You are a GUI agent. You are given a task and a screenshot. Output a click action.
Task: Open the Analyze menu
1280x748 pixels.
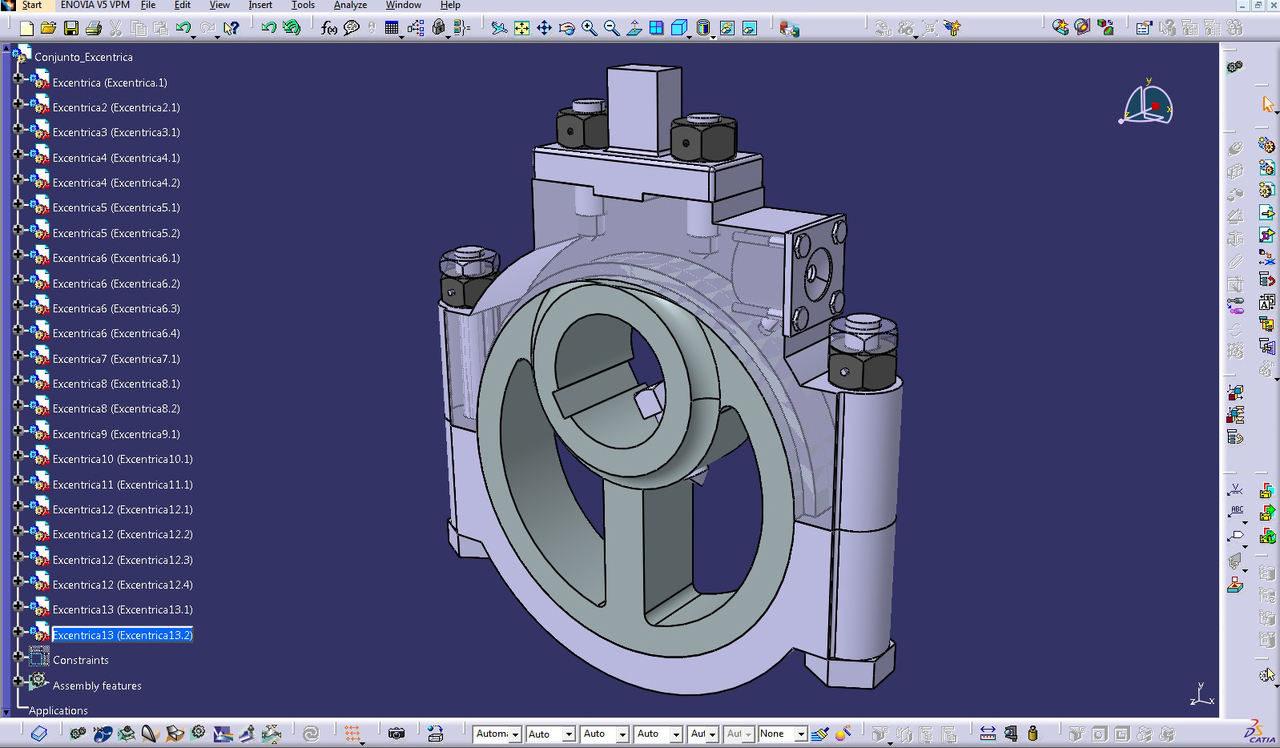point(350,5)
